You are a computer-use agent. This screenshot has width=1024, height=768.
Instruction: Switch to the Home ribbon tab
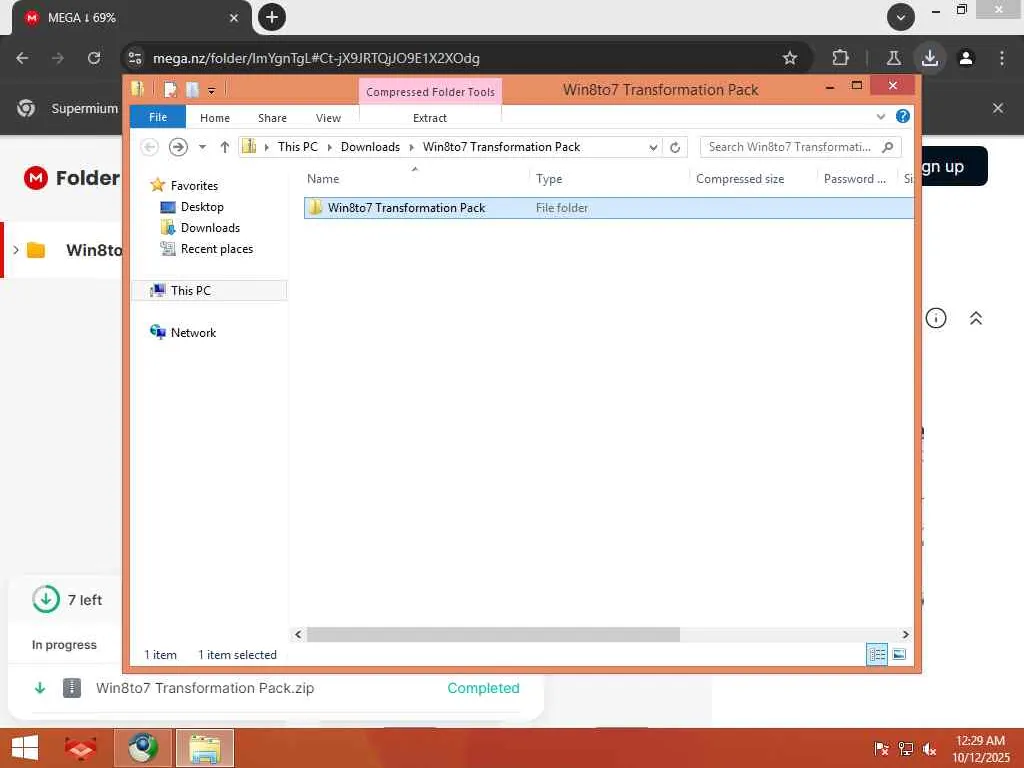click(x=215, y=118)
